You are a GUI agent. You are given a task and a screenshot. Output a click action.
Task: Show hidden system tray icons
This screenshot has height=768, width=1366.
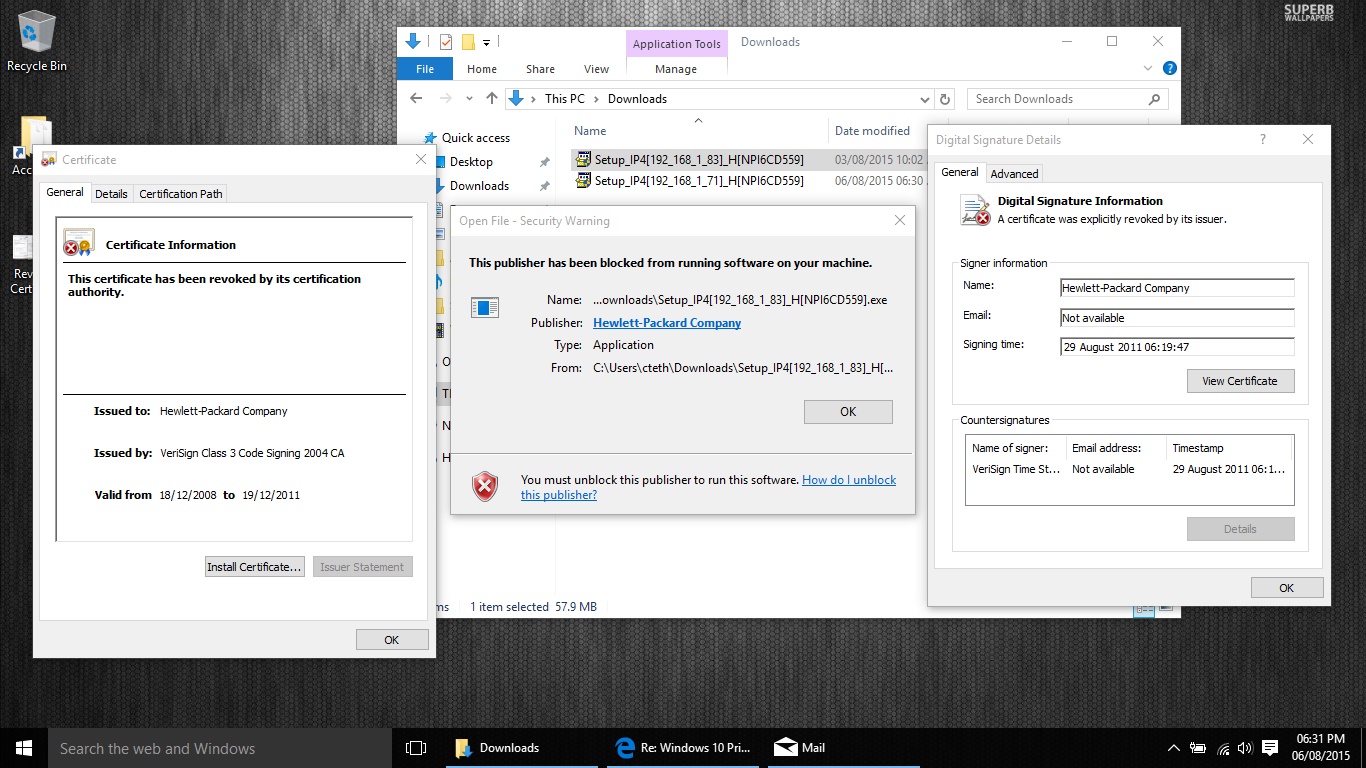tap(1174, 748)
